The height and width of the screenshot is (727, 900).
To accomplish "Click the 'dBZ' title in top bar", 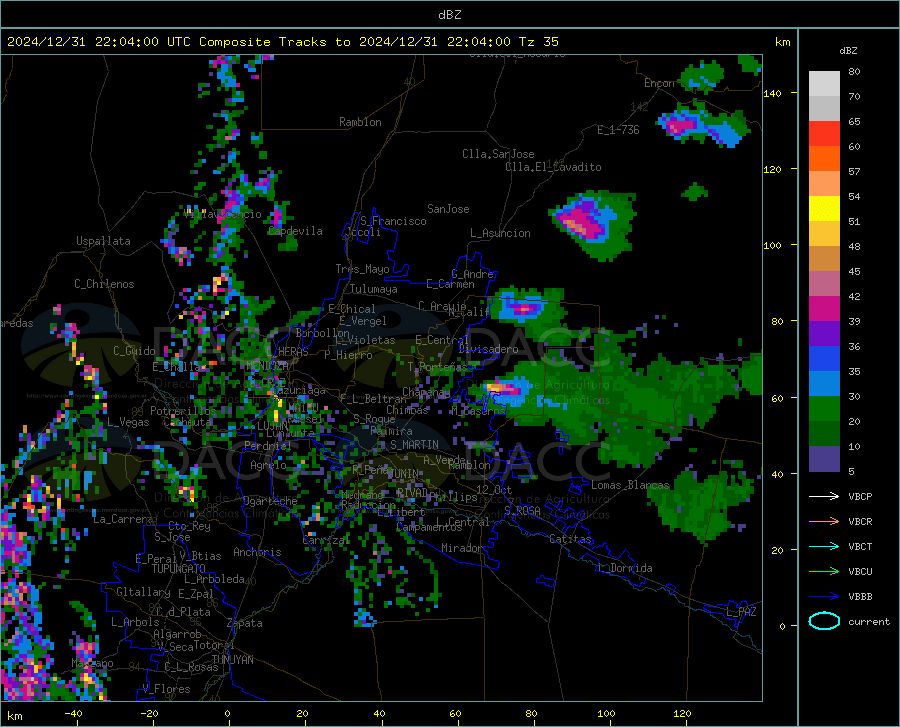I will tap(449, 15).
